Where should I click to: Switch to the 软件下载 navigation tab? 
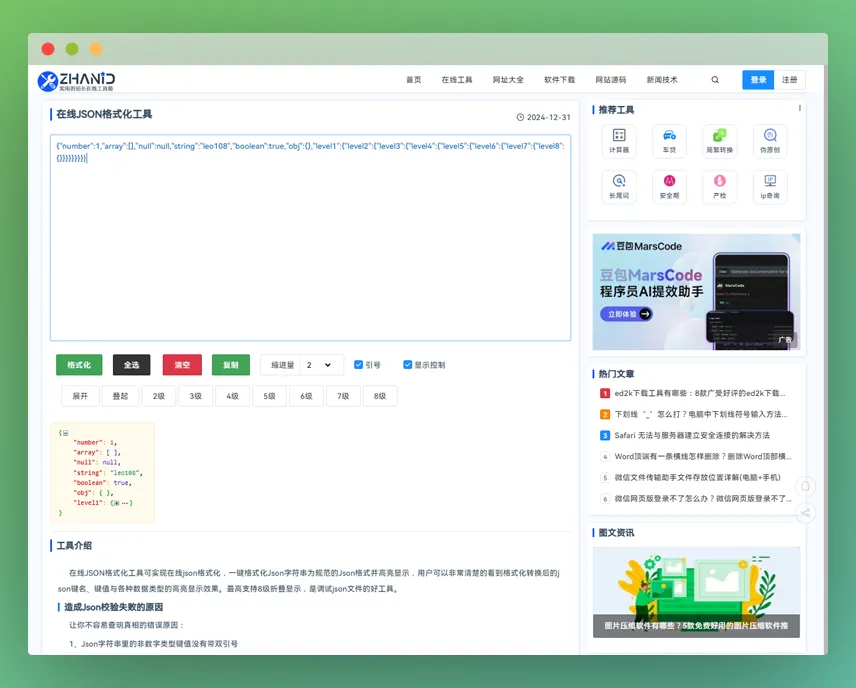coord(559,79)
